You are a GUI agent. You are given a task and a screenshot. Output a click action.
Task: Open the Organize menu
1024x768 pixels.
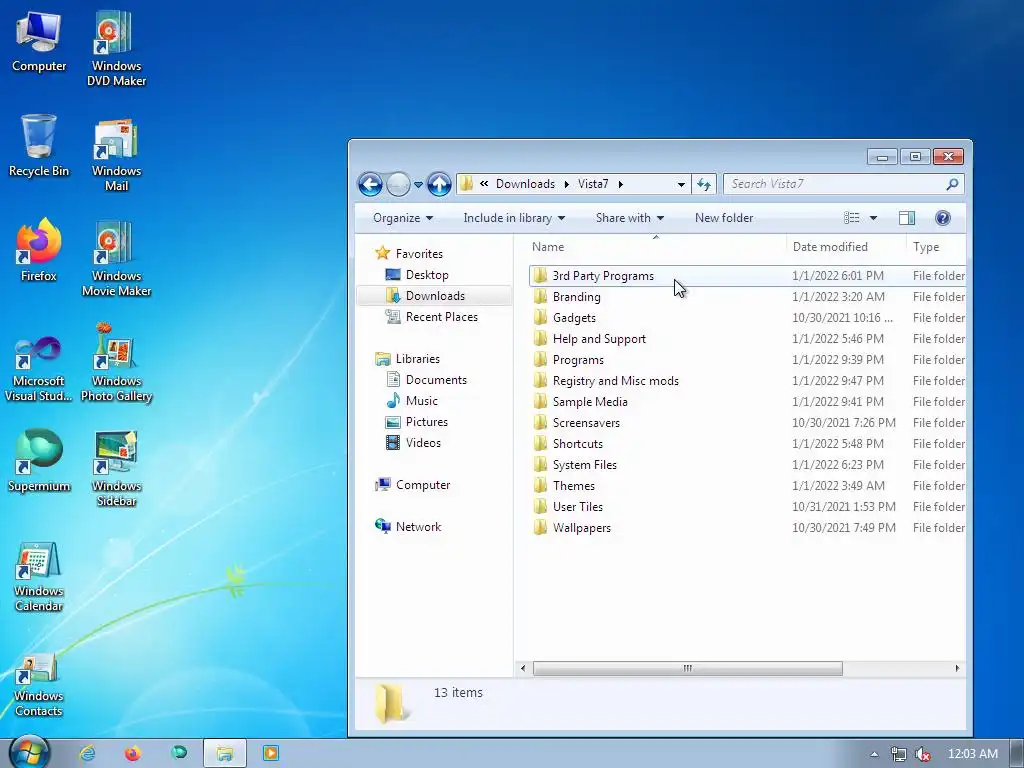403,218
